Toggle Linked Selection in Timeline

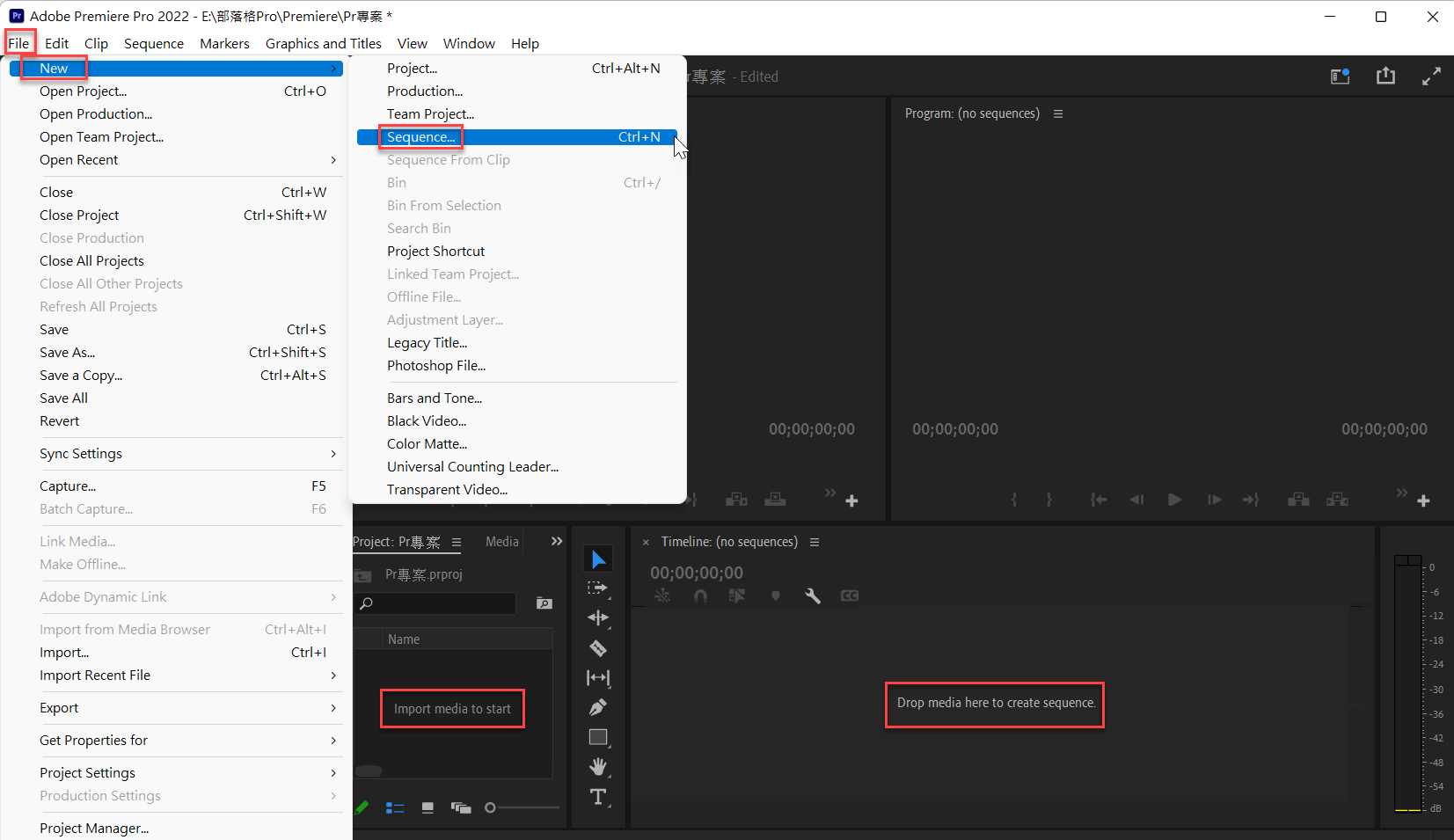click(737, 595)
